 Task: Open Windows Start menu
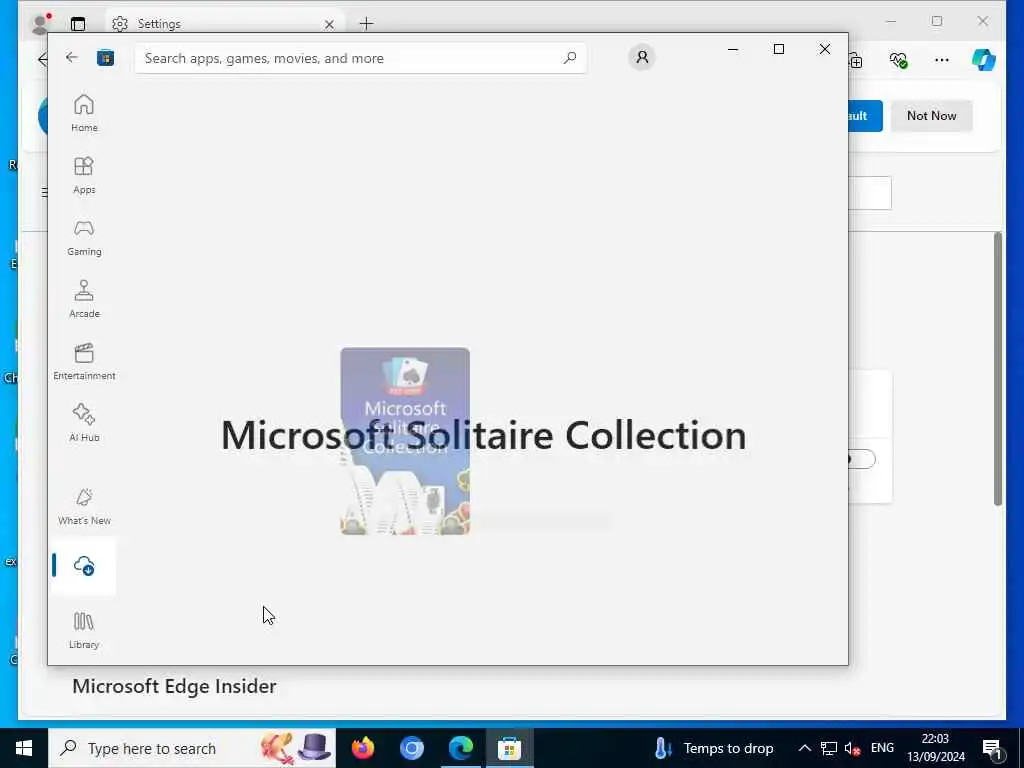(24, 748)
